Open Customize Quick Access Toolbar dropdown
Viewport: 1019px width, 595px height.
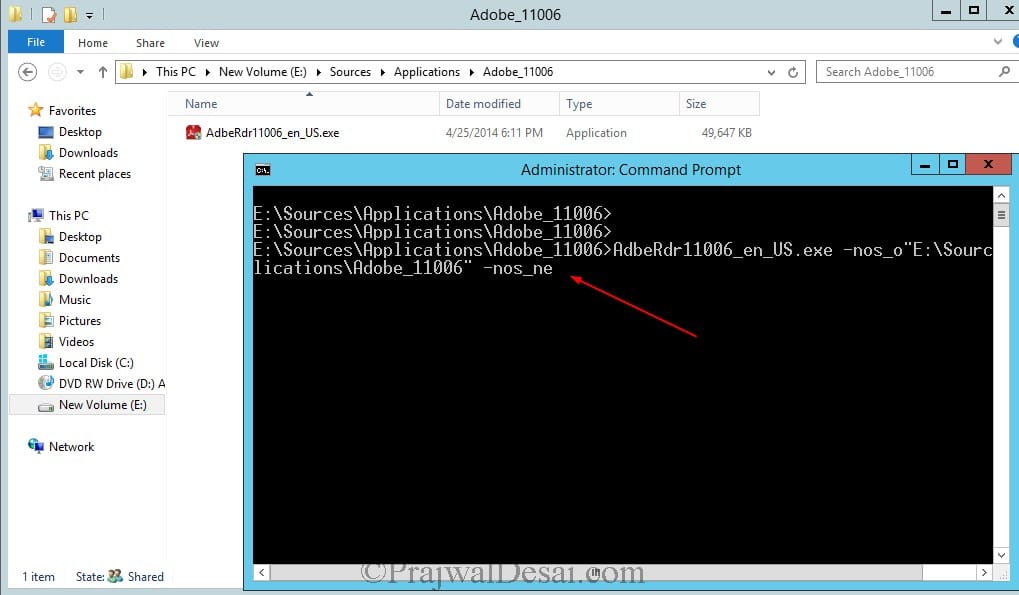point(90,15)
